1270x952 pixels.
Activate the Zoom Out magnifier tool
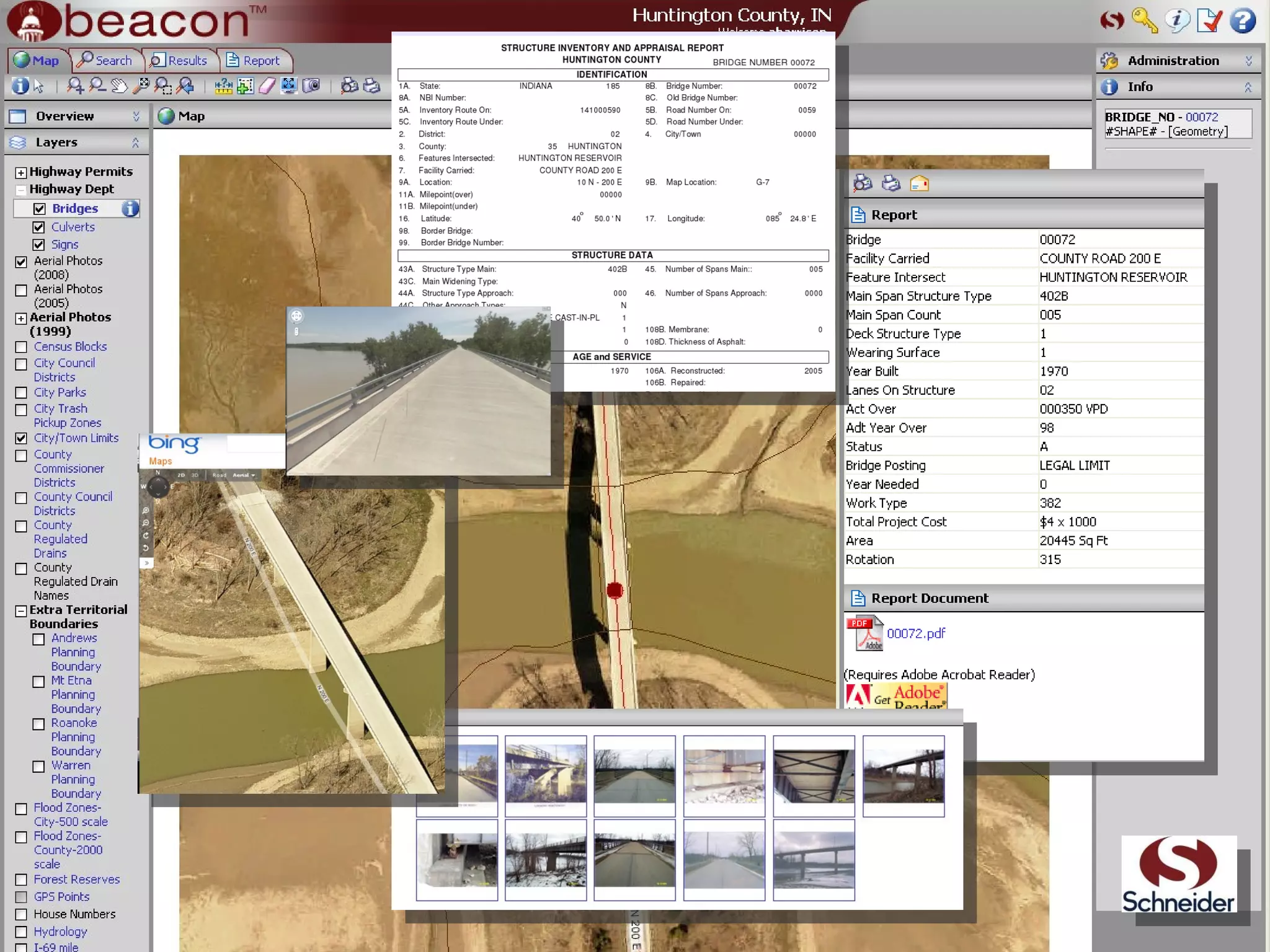[97, 86]
